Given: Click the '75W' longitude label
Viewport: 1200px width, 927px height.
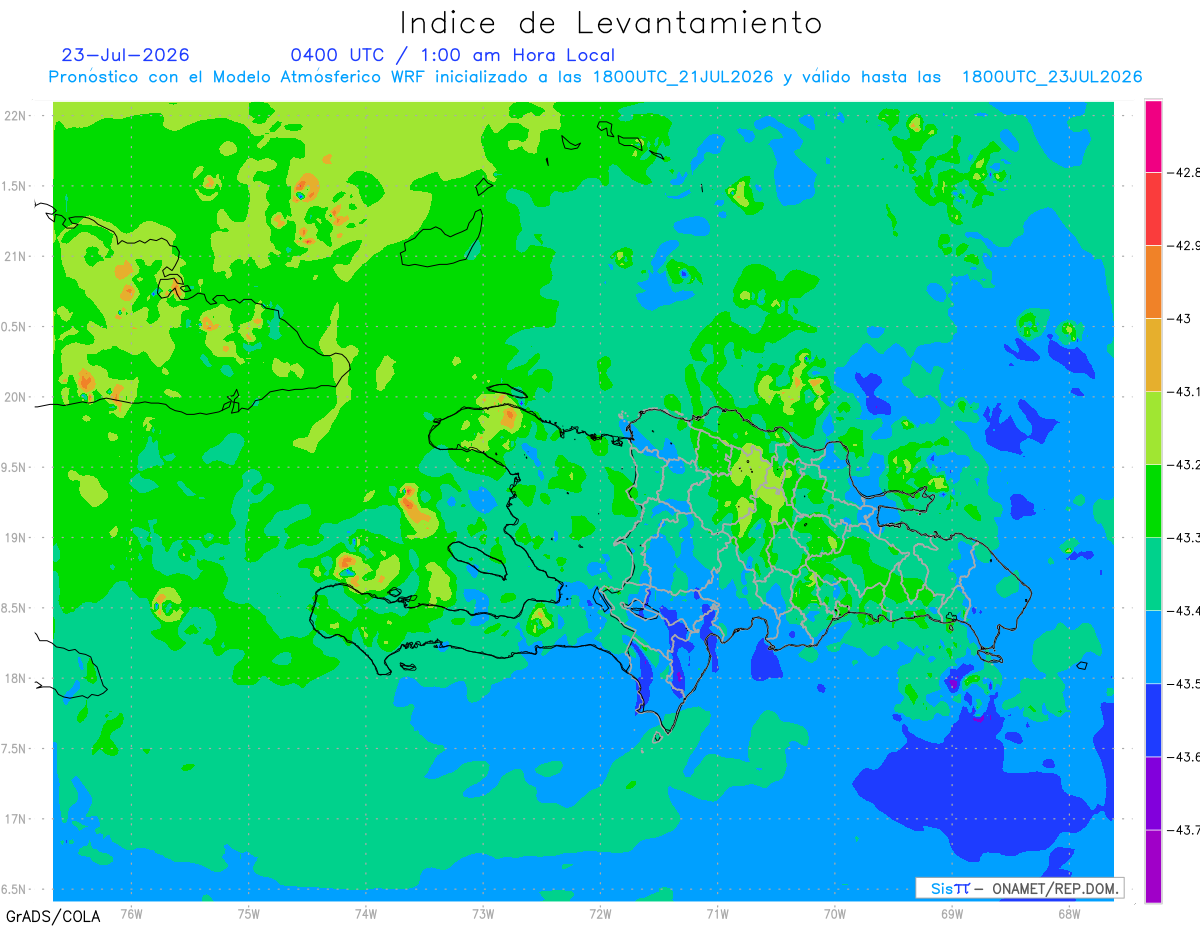Looking at the screenshot, I should click(x=249, y=914).
